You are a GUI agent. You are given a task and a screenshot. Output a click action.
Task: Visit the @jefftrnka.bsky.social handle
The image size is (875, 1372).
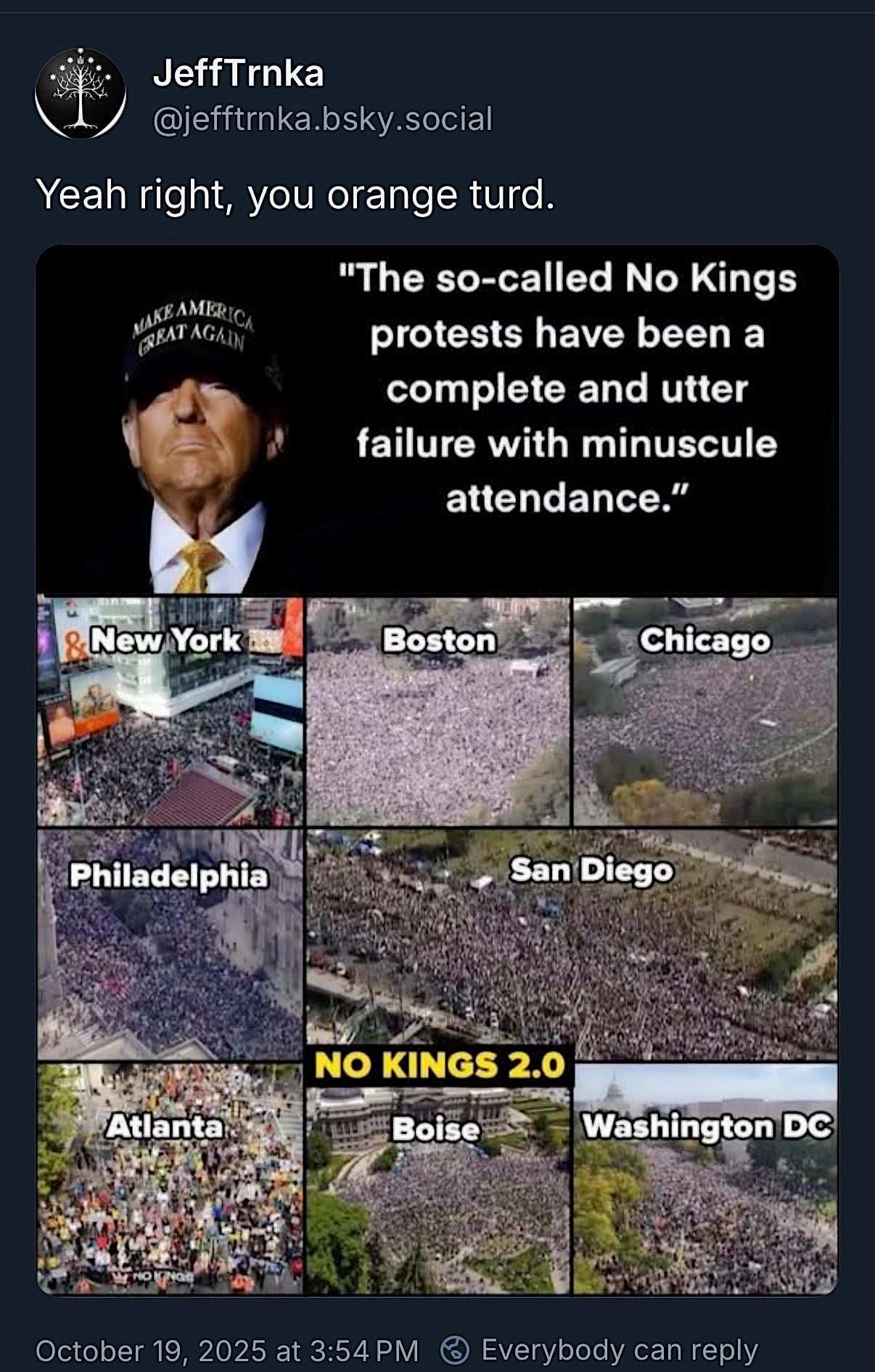tap(323, 119)
